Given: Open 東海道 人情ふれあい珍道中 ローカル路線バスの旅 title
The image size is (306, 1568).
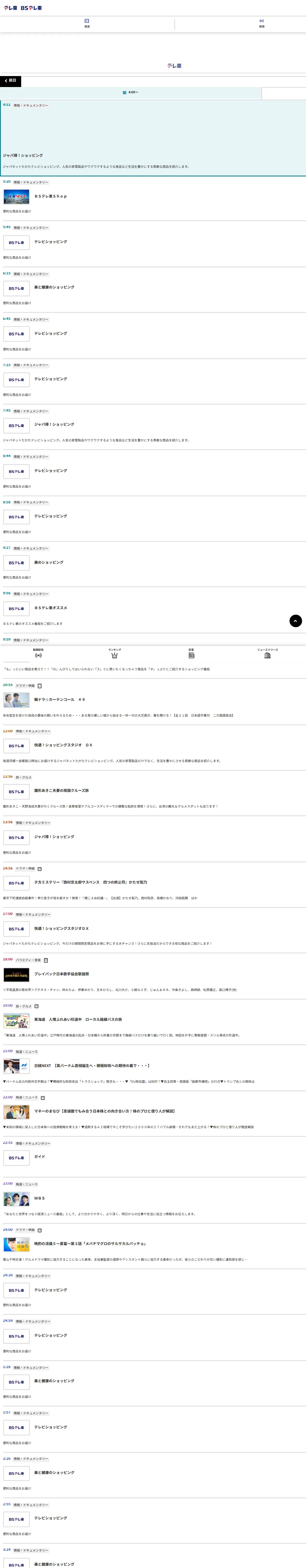Looking at the screenshot, I should click(x=78, y=1019).
